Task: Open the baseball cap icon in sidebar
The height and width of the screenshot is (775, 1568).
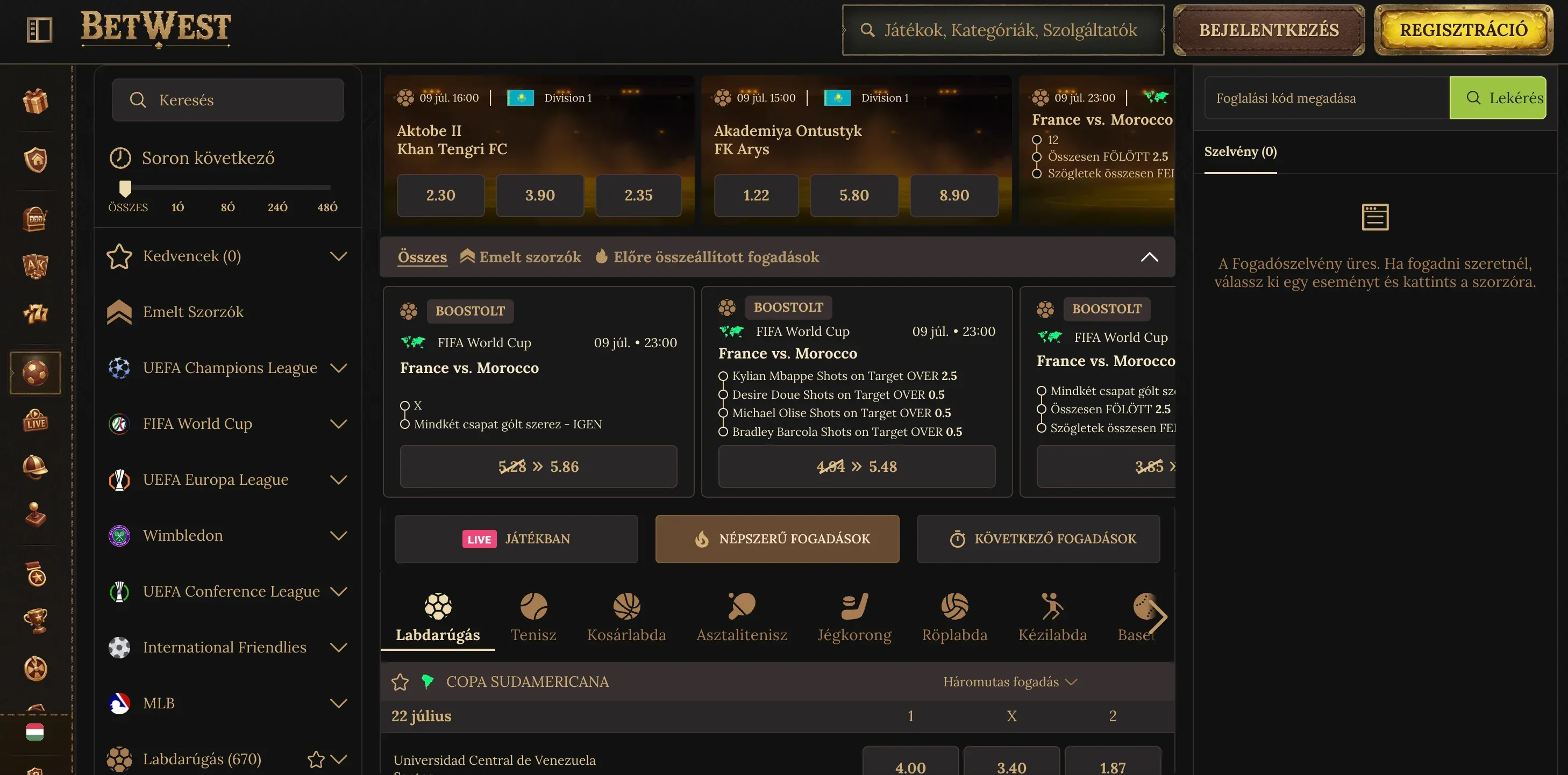Action: 35,467
